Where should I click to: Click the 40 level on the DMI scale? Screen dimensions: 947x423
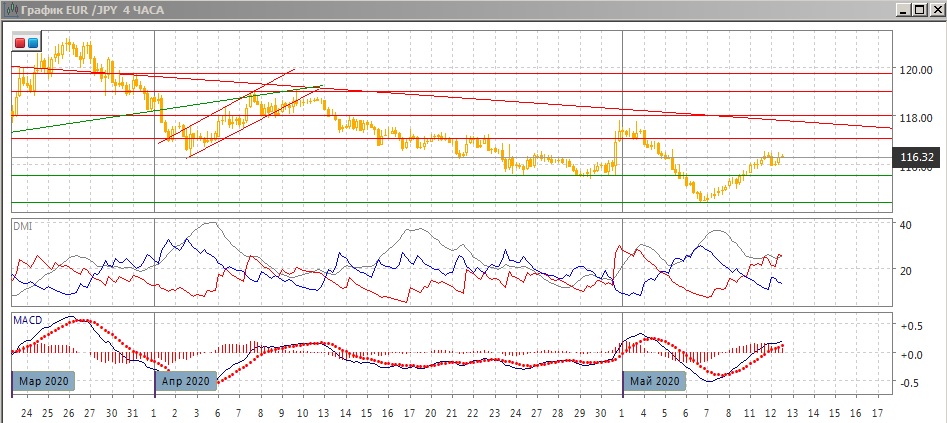(x=905, y=225)
